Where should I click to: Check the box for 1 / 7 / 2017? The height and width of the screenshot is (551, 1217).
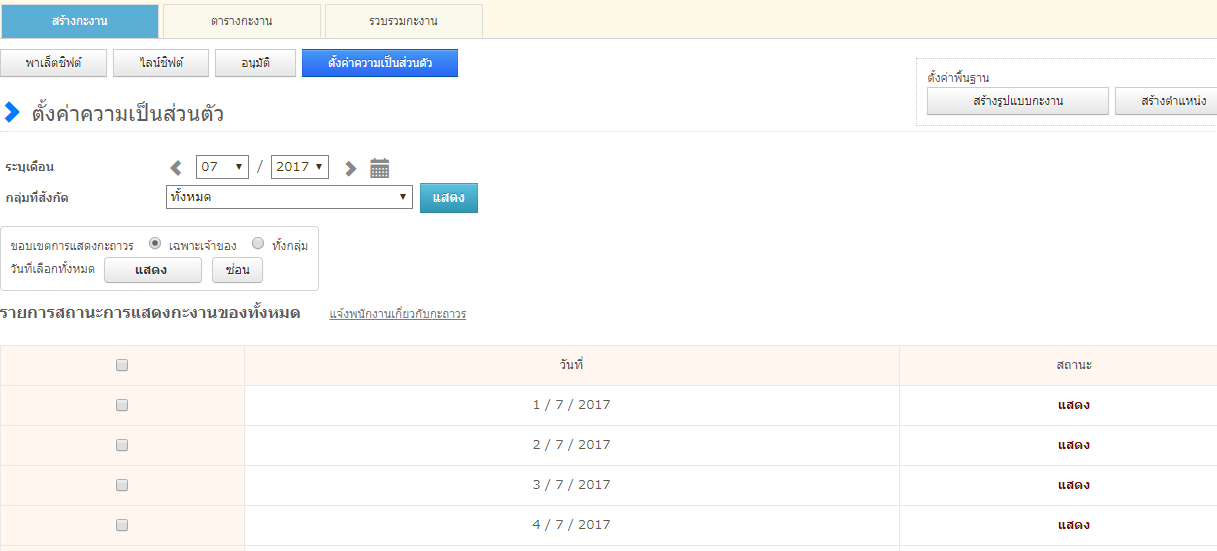coord(122,405)
